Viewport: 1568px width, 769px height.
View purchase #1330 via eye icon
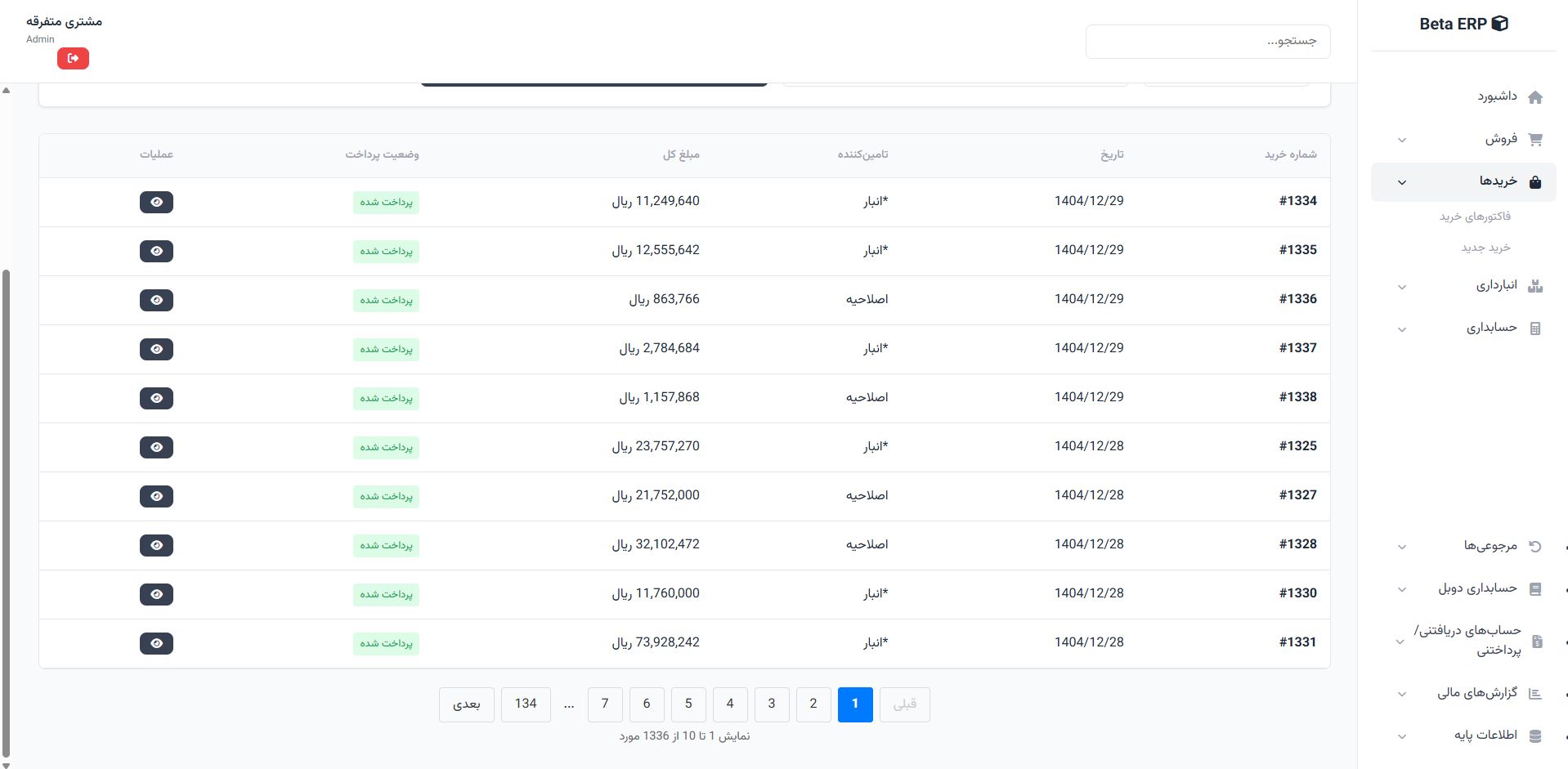click(x=156, y=594)
